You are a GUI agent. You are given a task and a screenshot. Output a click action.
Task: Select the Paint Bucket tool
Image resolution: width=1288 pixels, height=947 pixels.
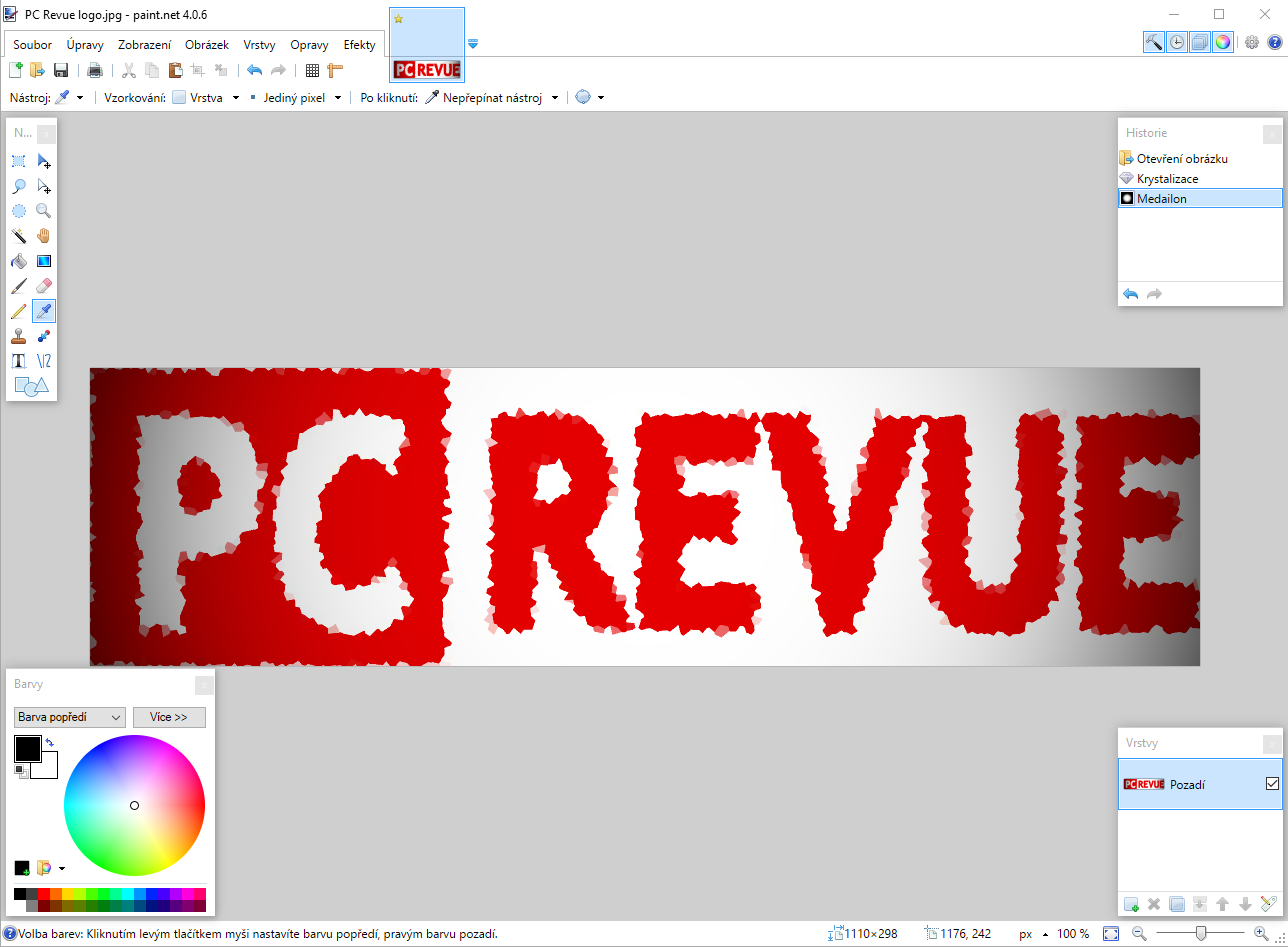click(18, 261)
